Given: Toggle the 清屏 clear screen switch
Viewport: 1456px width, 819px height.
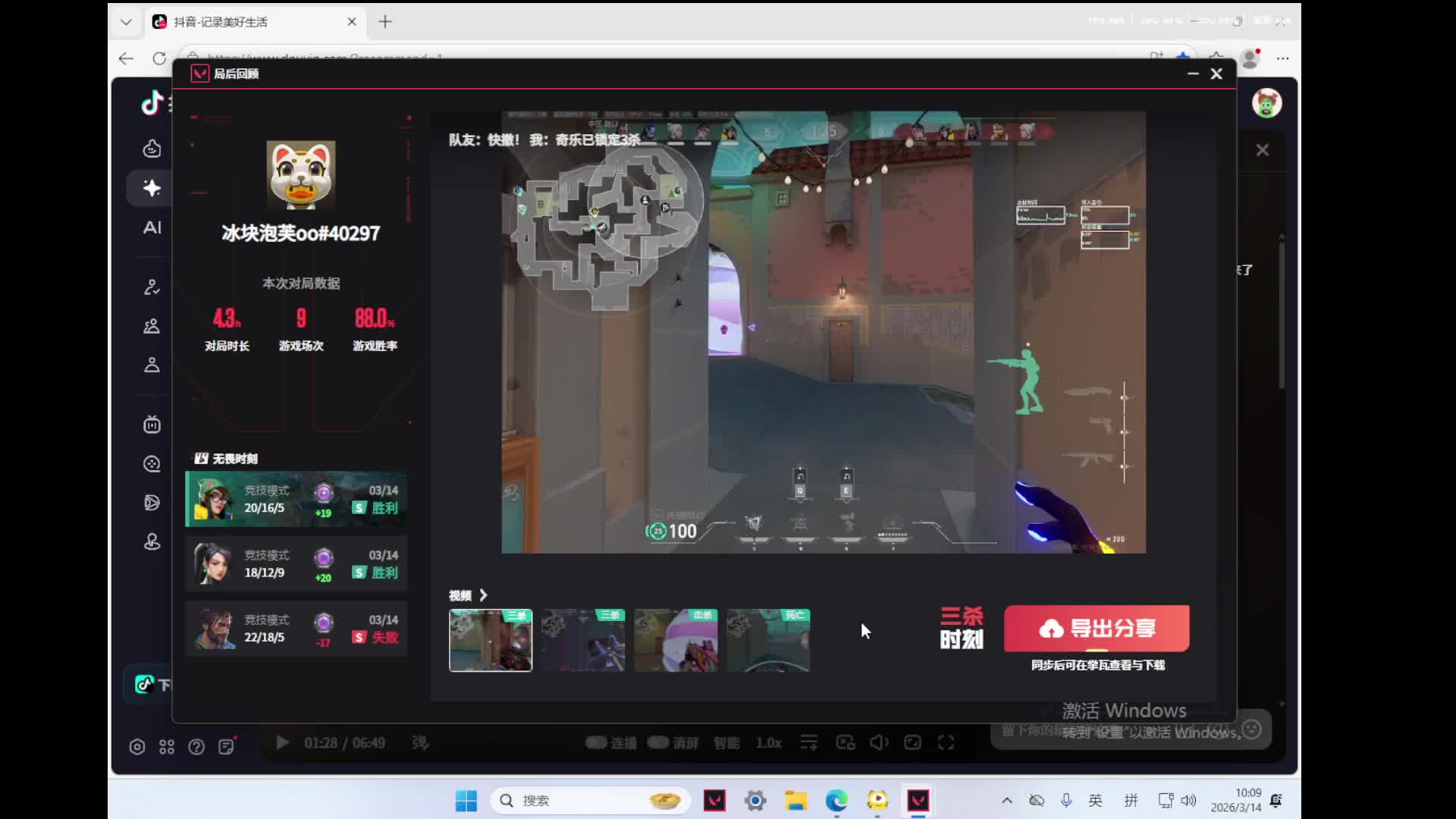Looking at the screenshot, I should tap(658, 742).
